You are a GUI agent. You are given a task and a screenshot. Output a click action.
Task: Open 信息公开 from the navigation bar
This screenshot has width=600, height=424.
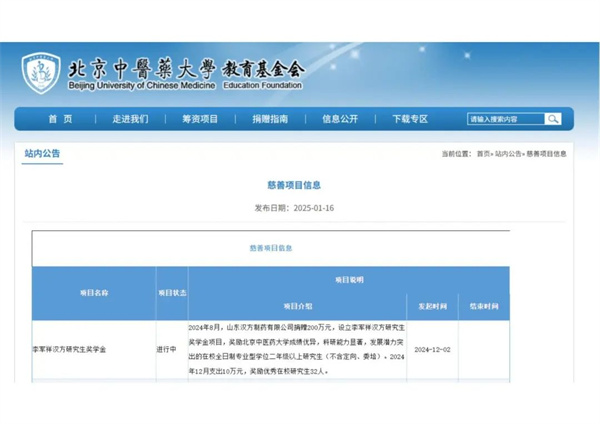(340, 119)
